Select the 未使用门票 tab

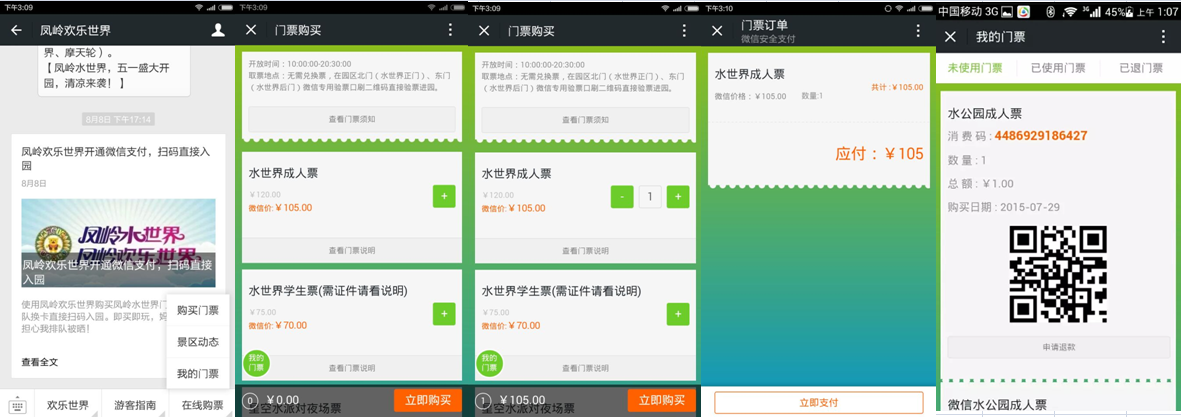[975, 68]
